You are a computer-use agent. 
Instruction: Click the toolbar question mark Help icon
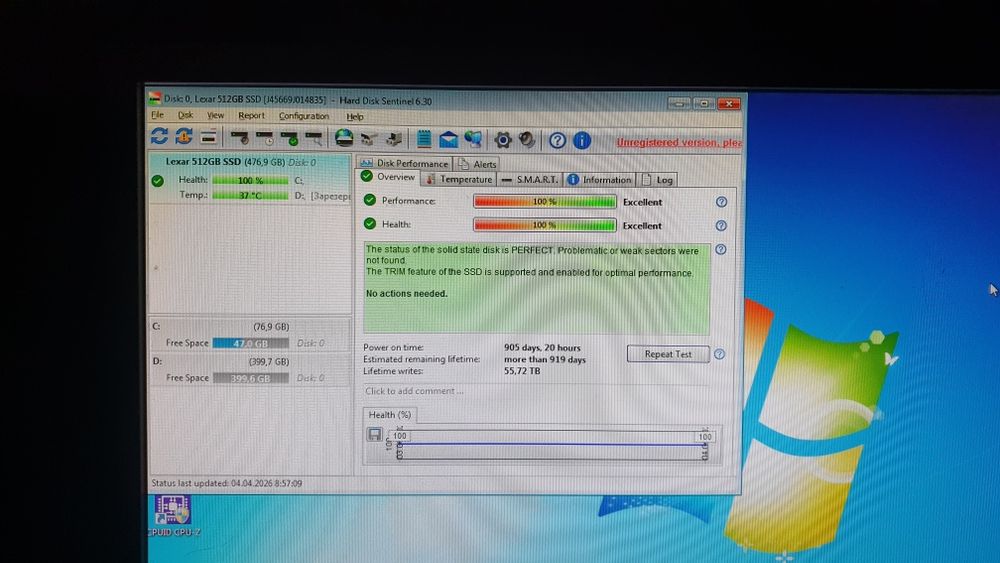(x=557, y=140)
